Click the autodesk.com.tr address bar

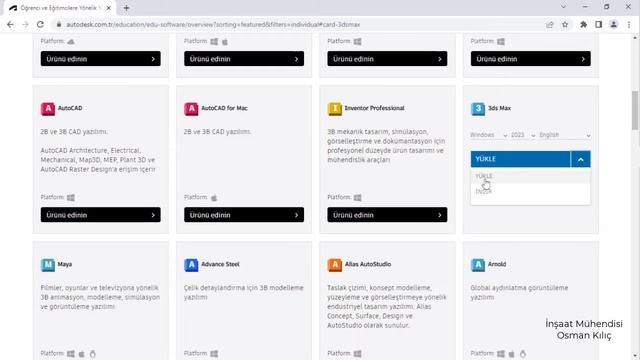point(302,24)
